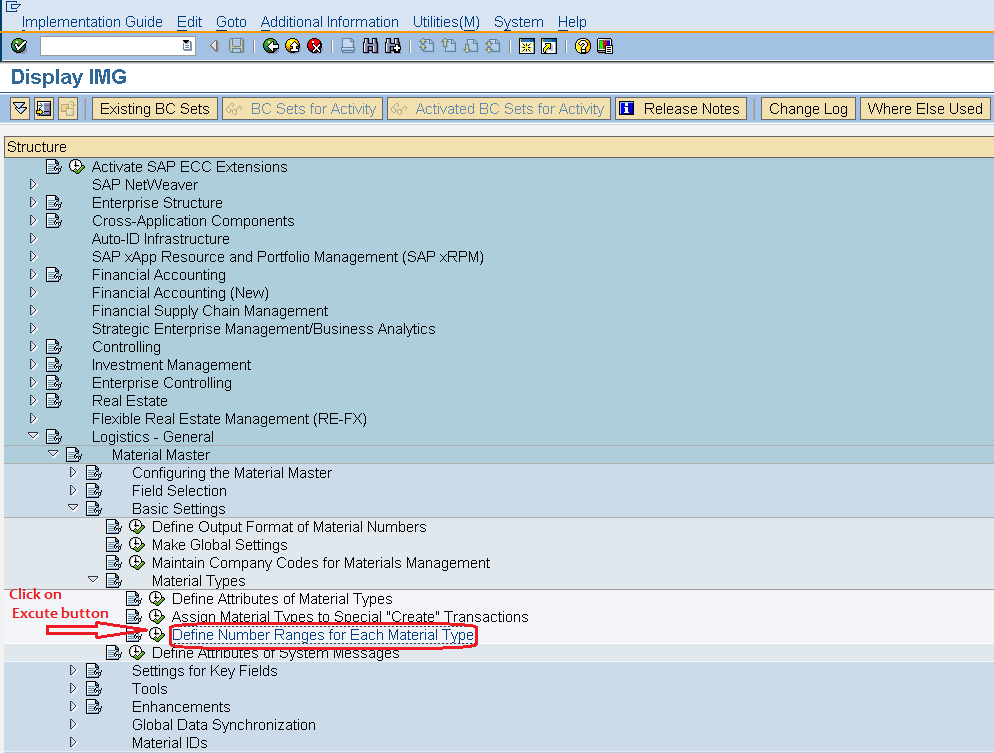
Task: Expand the Financial Accounting tree node
Action: tap(32, 275)
